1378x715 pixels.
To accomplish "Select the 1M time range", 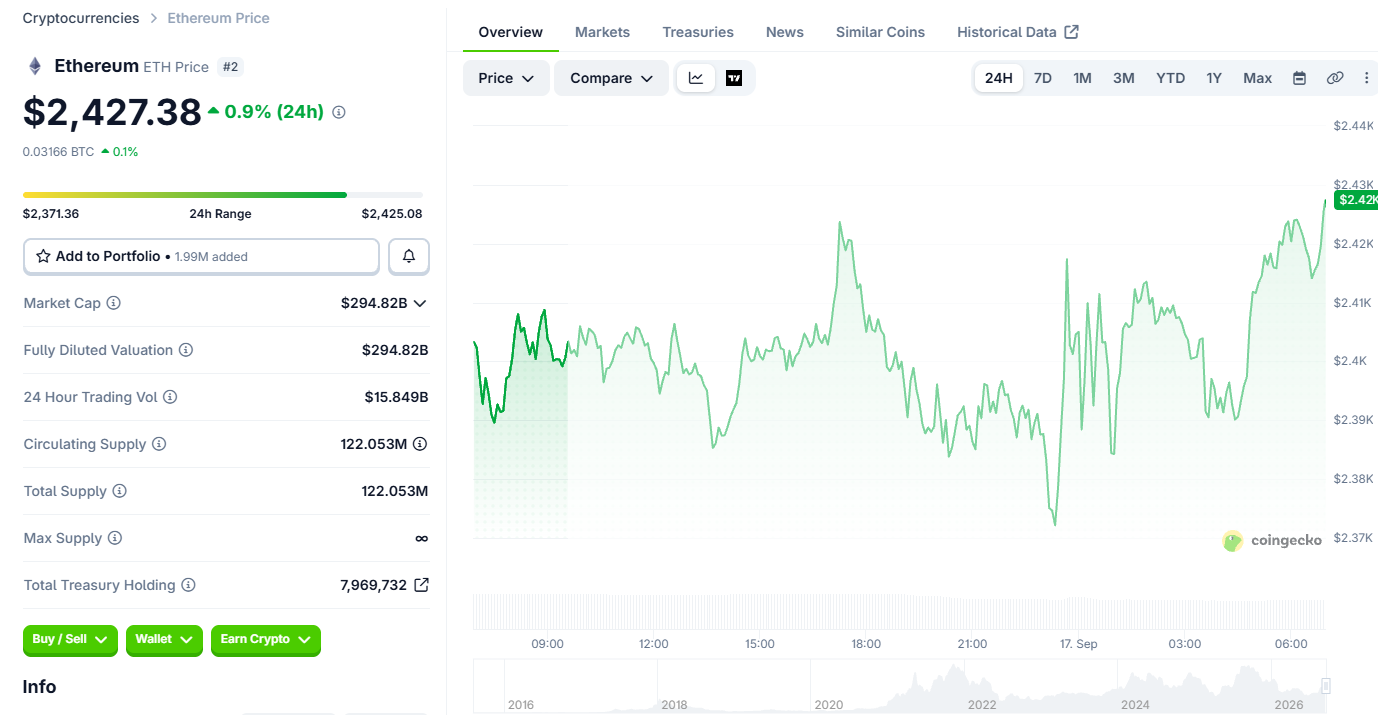I will 1082,78.
